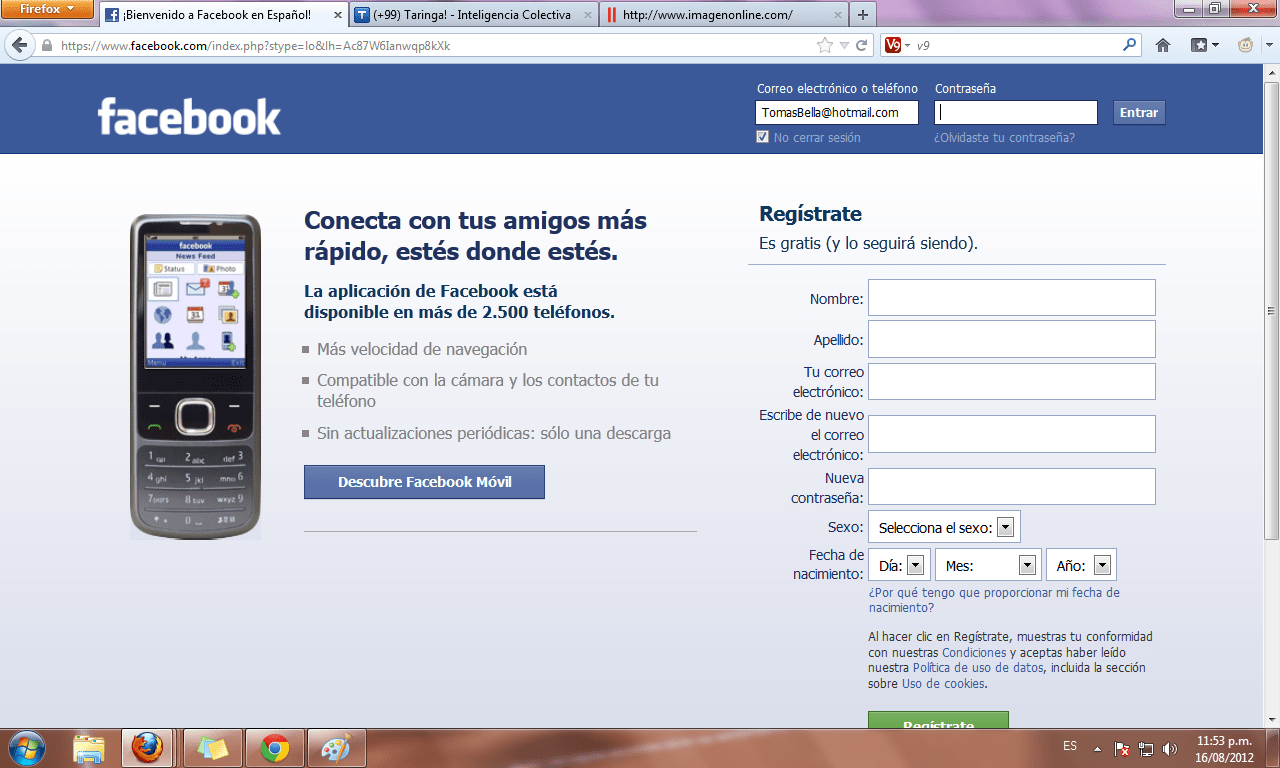Expand the Mes dropdown for birth date
1280x768 pixels.
pyautogui.click(x=1028, y=564)
